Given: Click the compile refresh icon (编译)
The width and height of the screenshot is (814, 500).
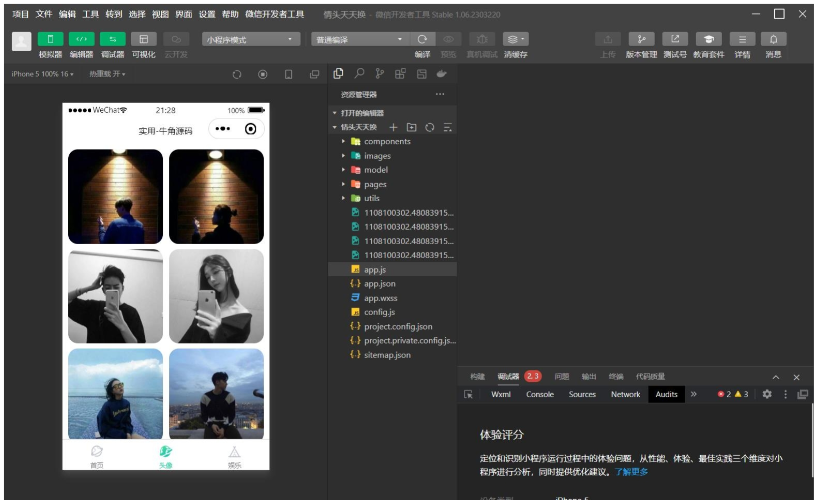Looking at the screenshot, I should pyautogui.click(x=422, y=39).
